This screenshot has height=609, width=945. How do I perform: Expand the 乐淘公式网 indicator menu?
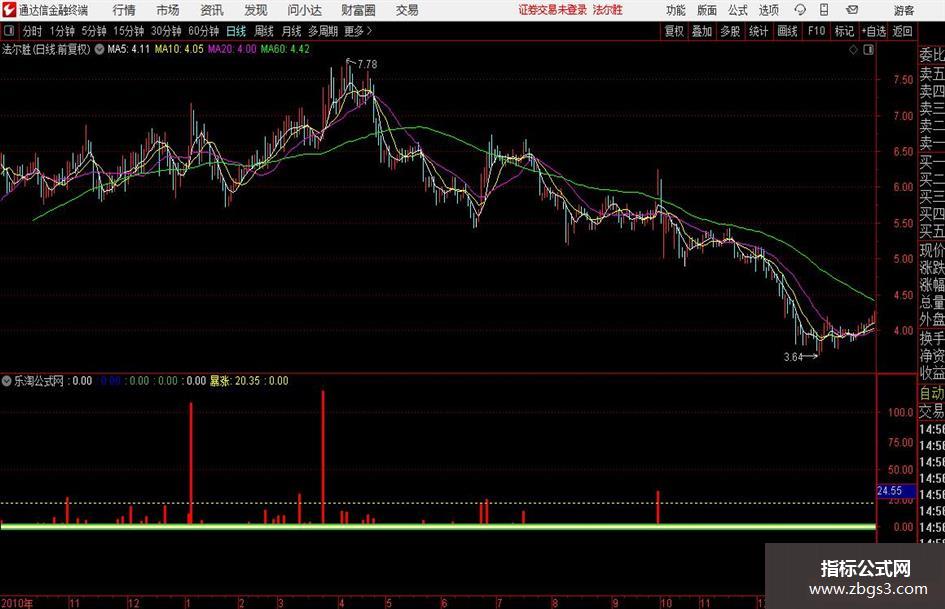click(7, 381)
